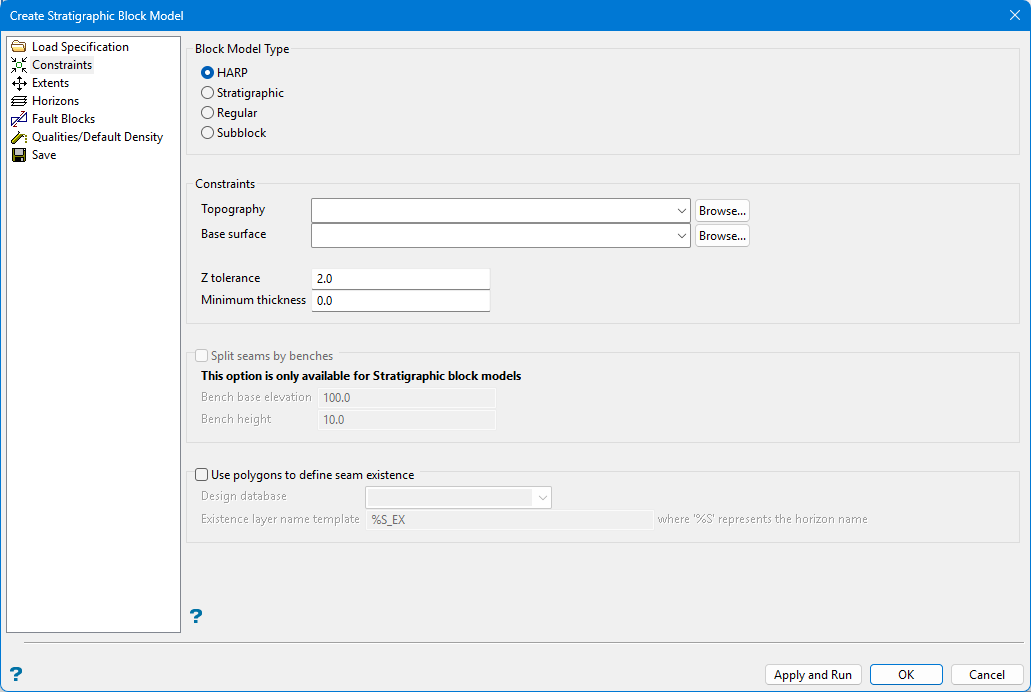This screenshot has height=692, width=1031.
Task: Click the Horizons layers icon
Action: [19, 101]
